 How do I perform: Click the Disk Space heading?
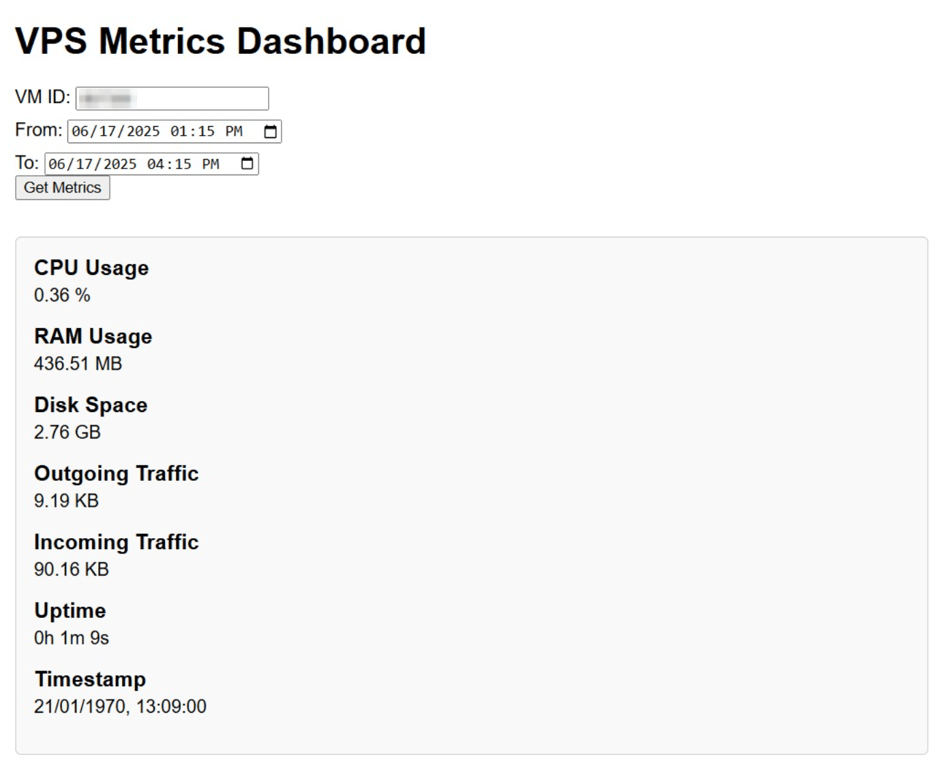tap(90, 405)
